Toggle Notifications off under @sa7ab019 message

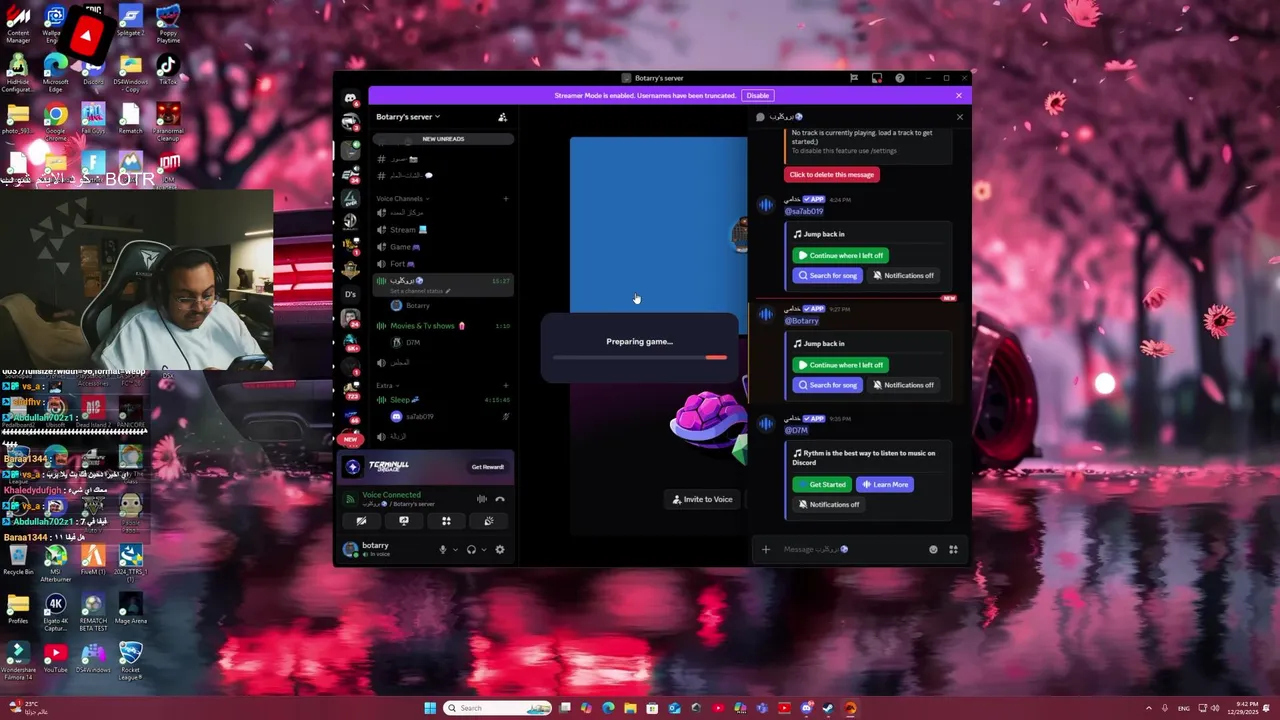[x=904, y=275]
